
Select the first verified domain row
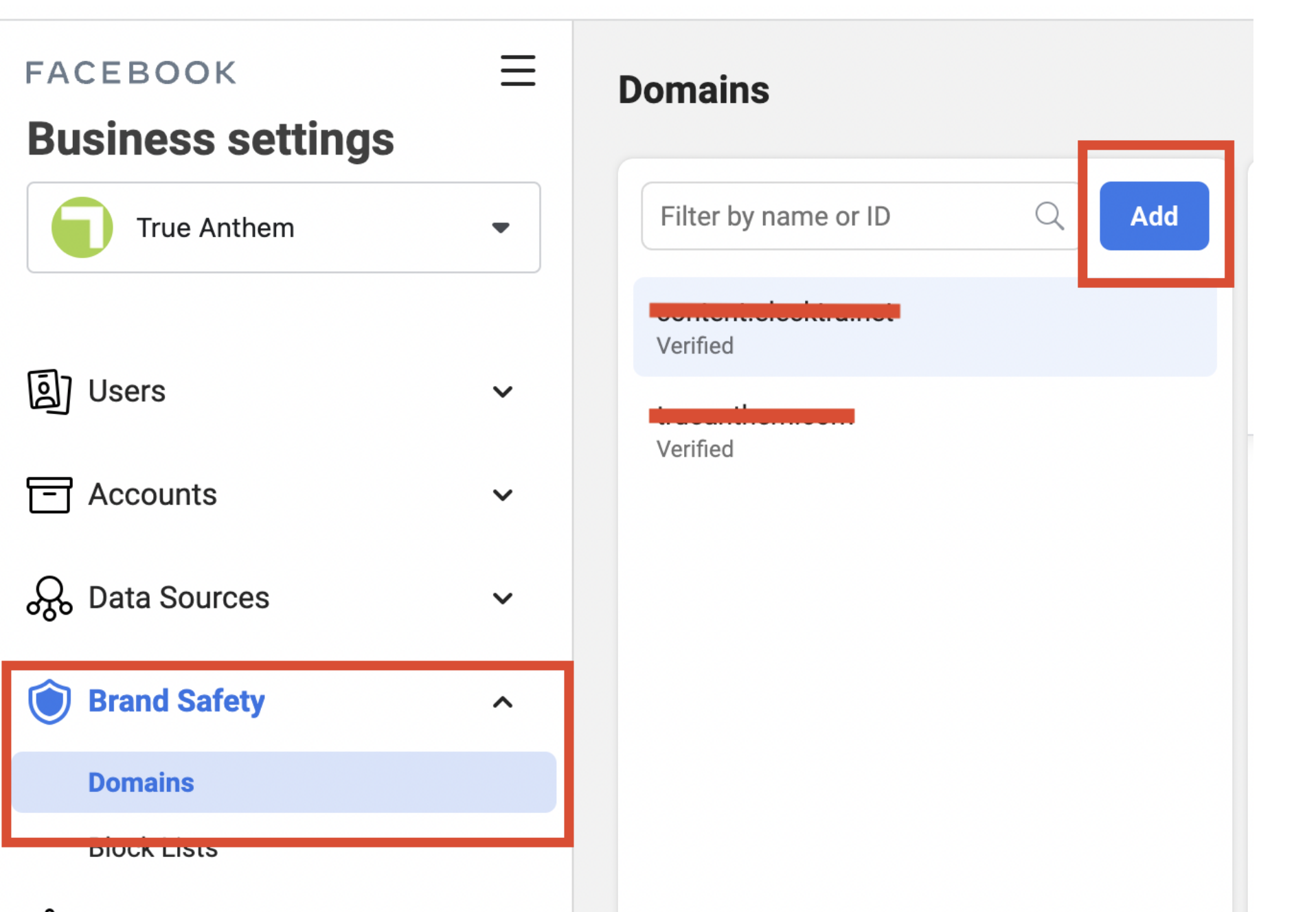pyautogui.click(x=924, y=327)
